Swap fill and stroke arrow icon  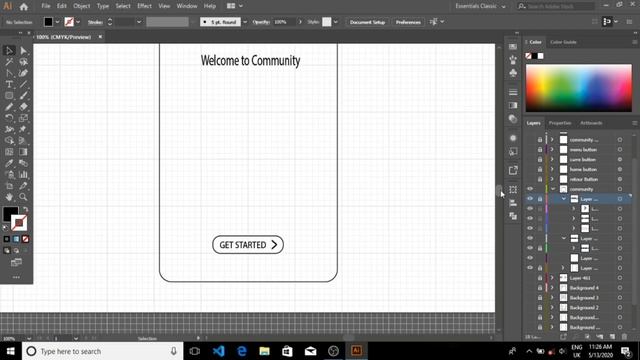(x=25, y=209)
